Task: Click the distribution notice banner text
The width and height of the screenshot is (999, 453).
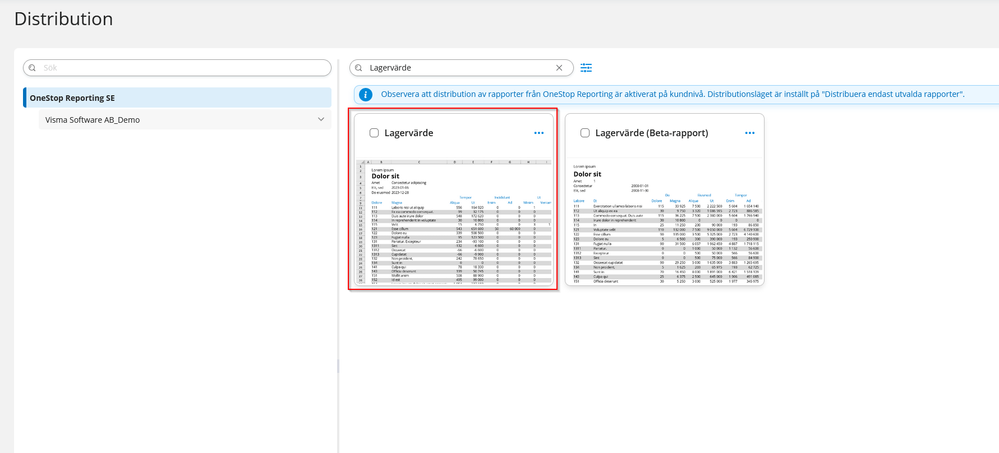Action: [x=670, y=94]
